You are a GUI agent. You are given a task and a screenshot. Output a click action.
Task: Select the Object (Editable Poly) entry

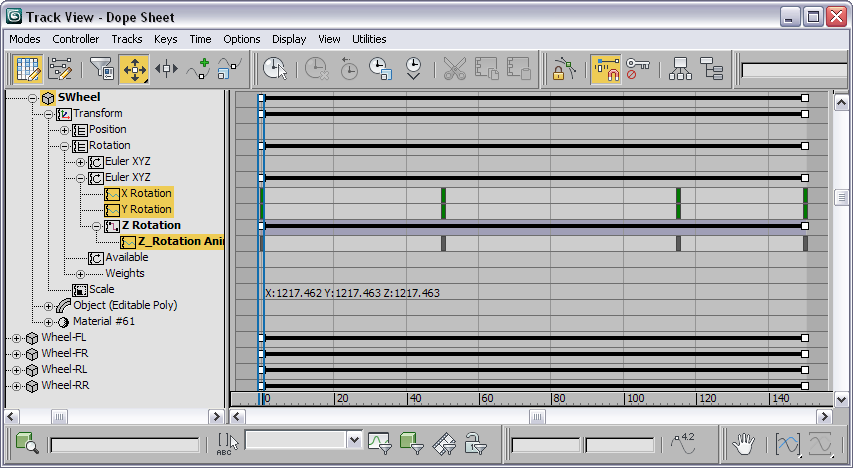tap(124, 305)
